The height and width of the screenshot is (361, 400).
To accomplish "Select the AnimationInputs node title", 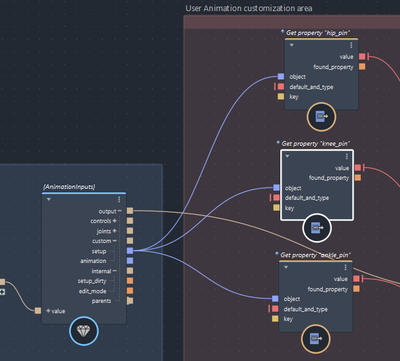I will pos(69,187).
